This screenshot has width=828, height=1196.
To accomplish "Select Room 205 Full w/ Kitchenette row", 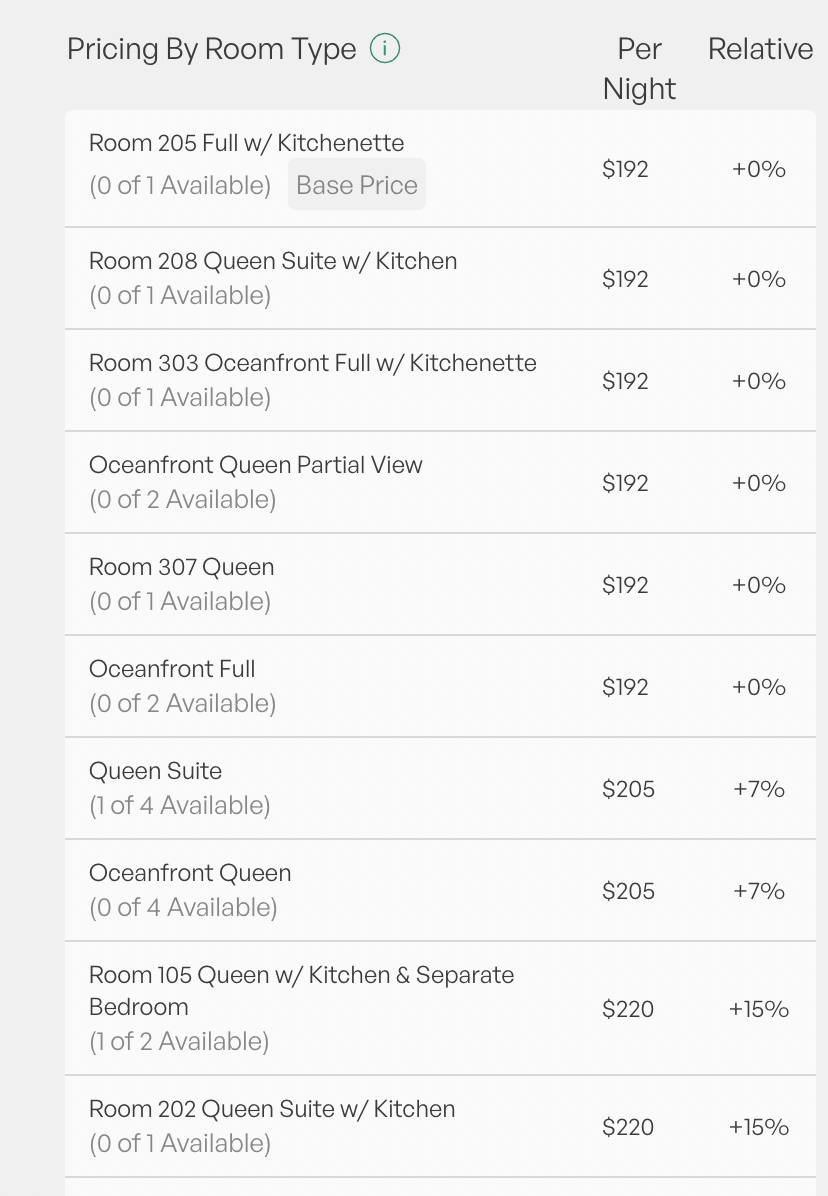I will point(246,143).
